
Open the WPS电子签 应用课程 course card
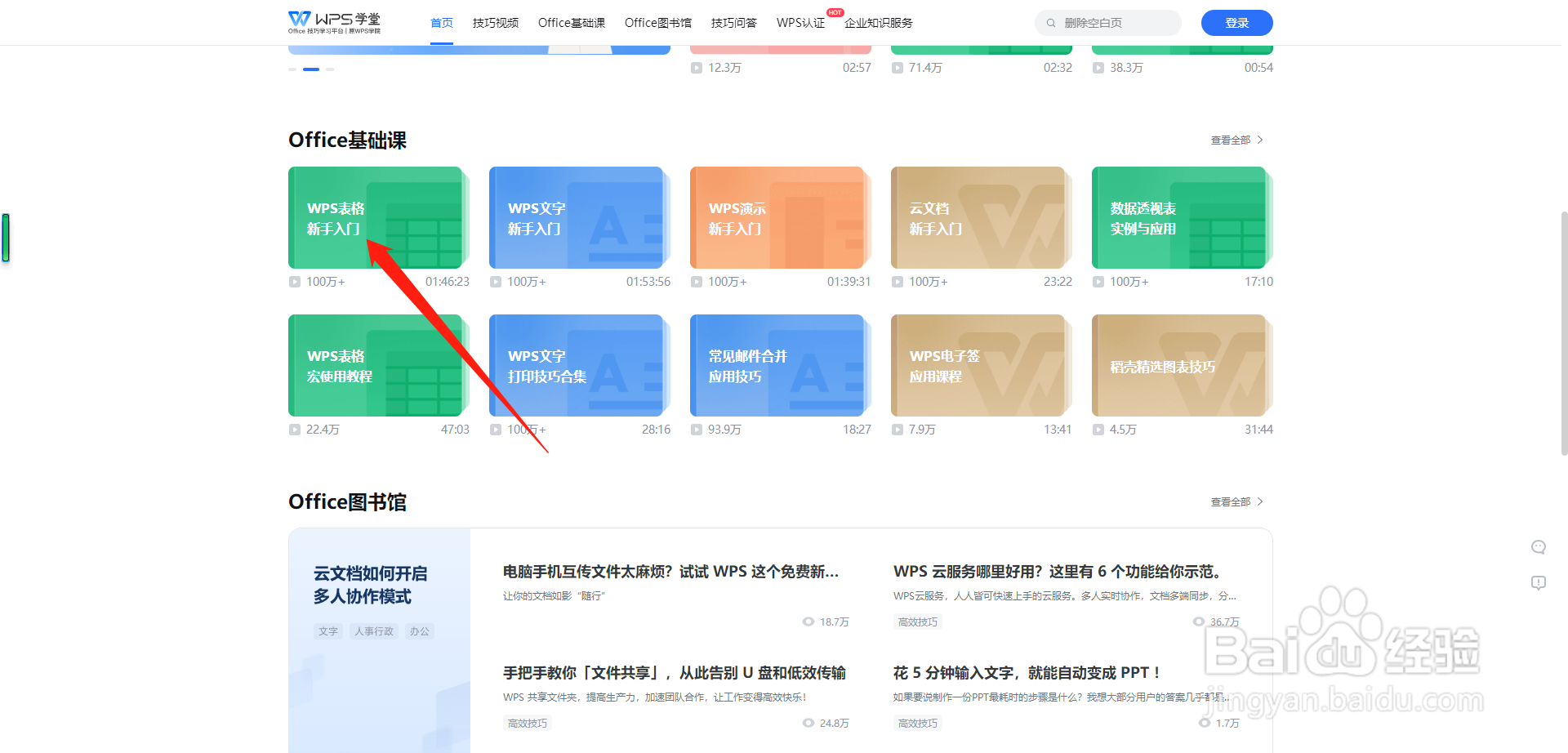coord(982,366)
